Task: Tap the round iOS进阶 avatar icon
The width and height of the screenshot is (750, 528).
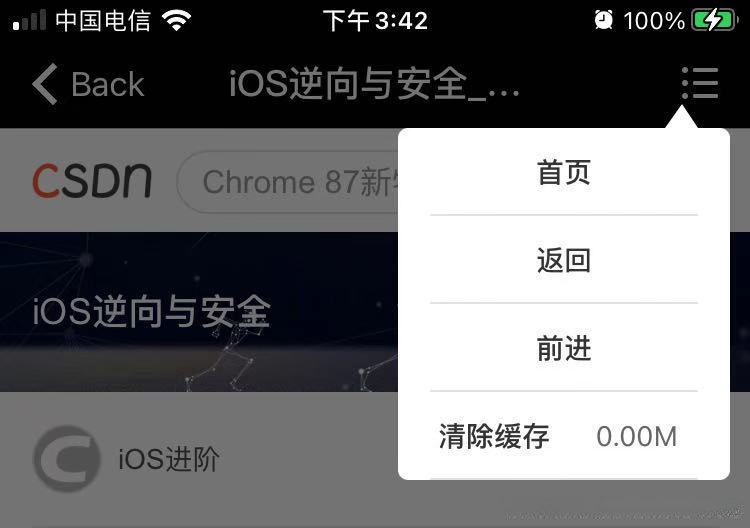Action: [x=67, y=458]
